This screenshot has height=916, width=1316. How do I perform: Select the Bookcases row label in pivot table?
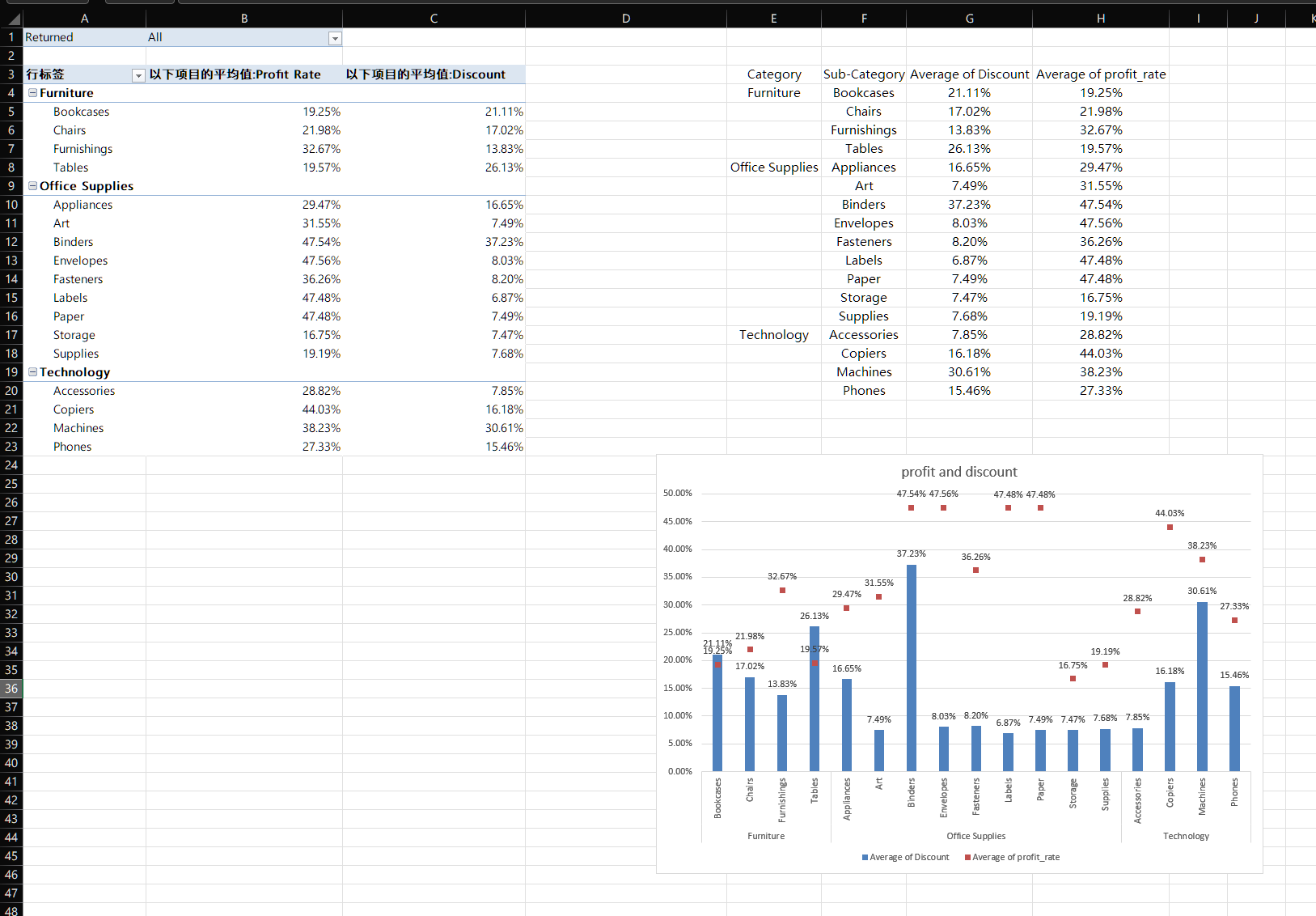pyautogui.click(x=81, y=112)
